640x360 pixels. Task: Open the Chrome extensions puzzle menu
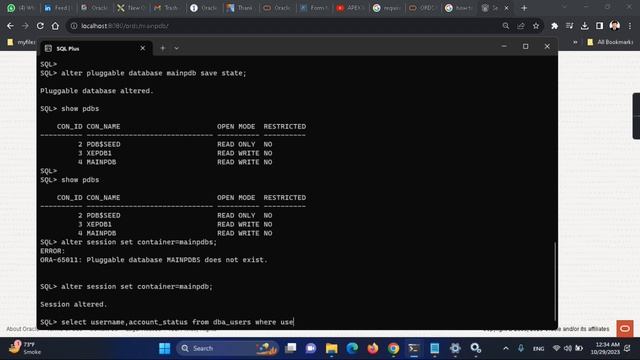click(554, 26)
